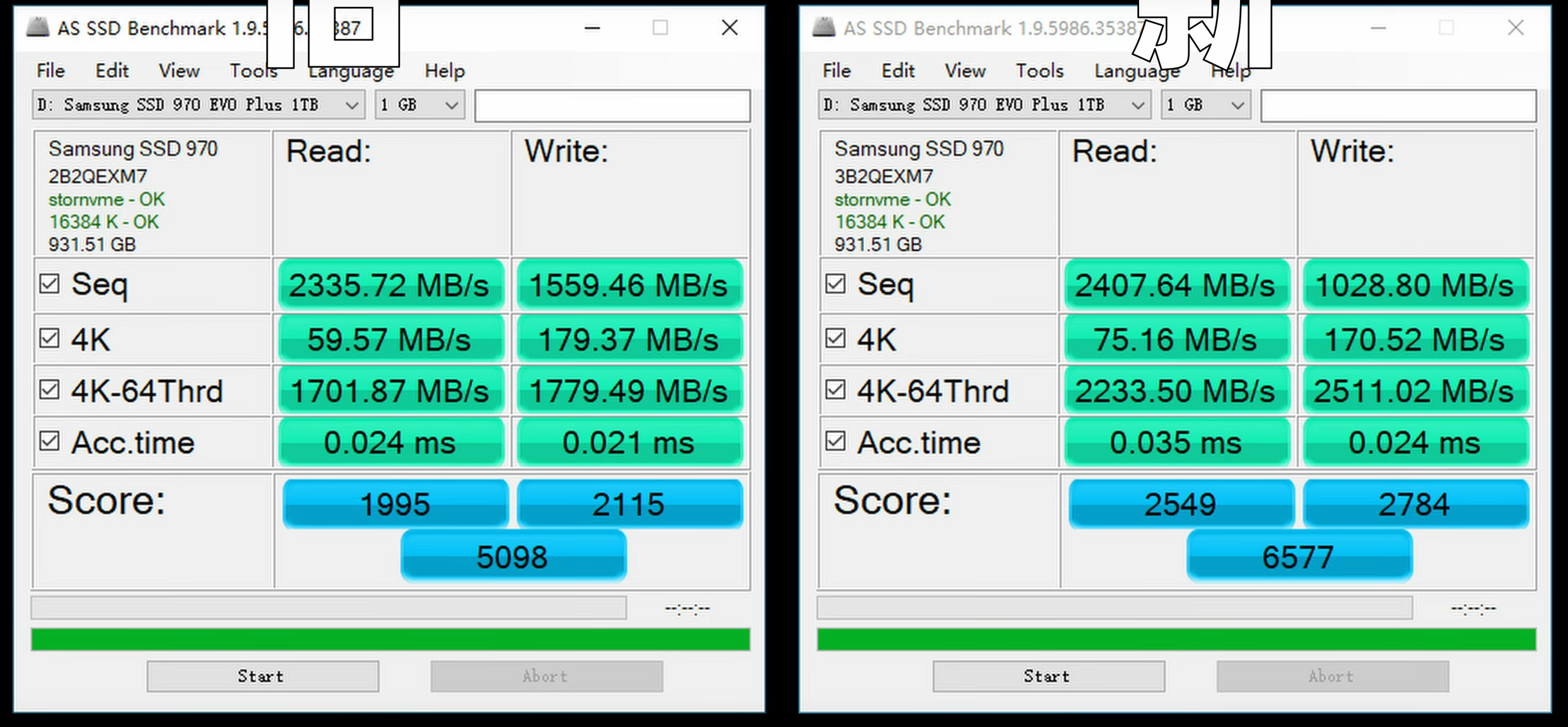Open the Tools menu in right window
The height and width of the screenshot is (727, 1568).
tap(1039, 71)
